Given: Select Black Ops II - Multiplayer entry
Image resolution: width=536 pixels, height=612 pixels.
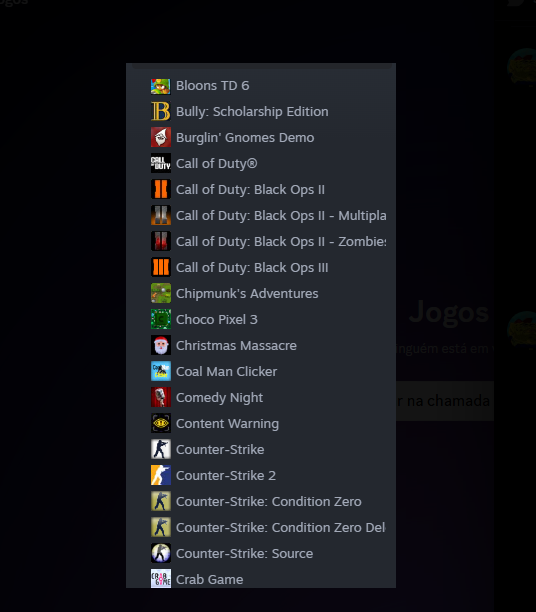Looking at the screenshot, I should 261,215.
